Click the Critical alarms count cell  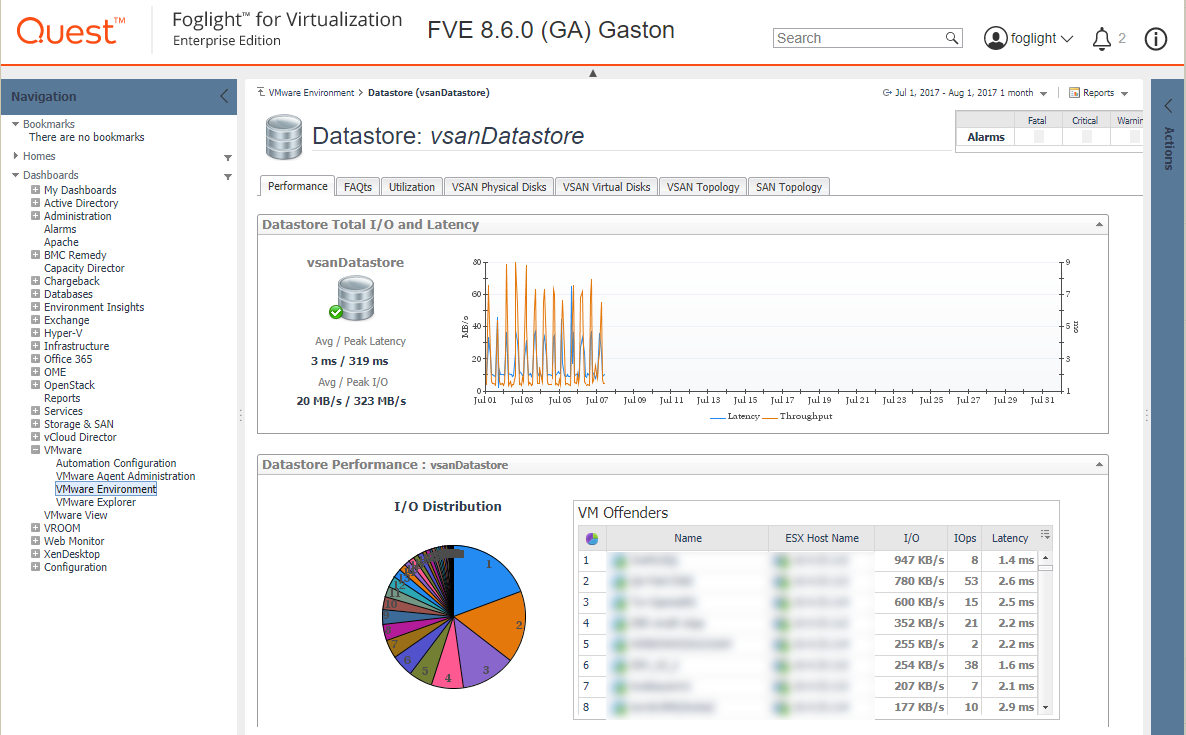click(1086, 137)
